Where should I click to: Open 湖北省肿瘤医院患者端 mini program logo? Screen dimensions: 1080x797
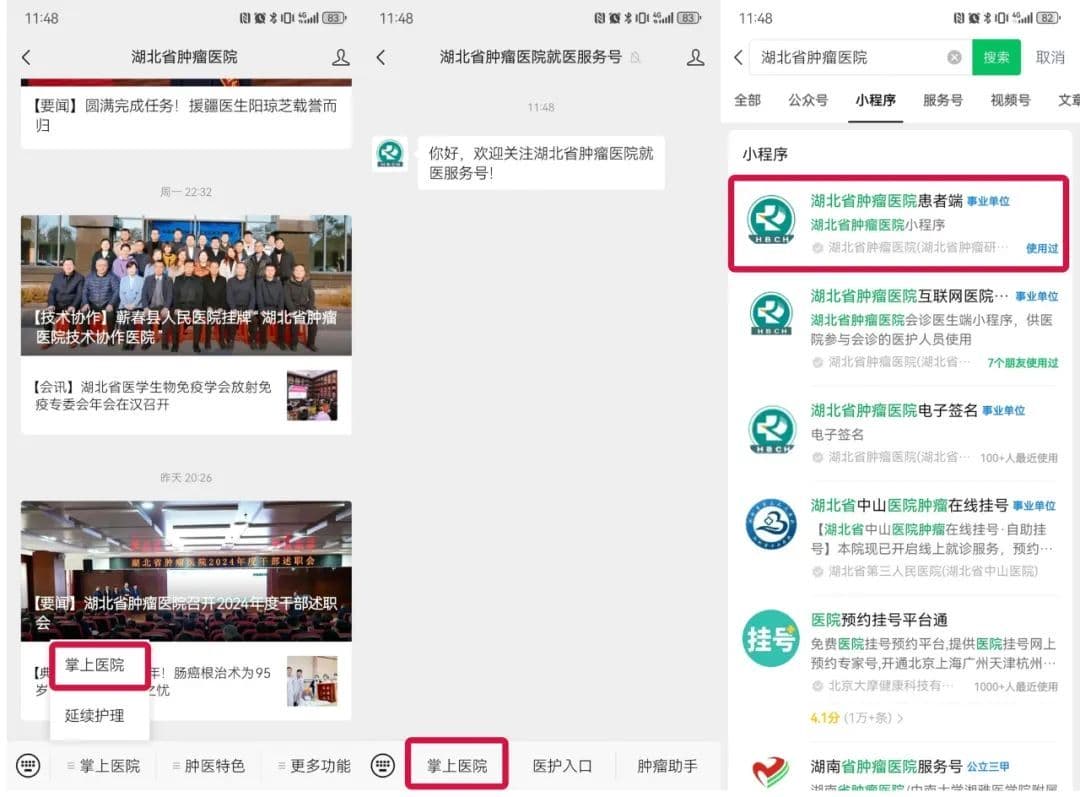coord(771,220)
